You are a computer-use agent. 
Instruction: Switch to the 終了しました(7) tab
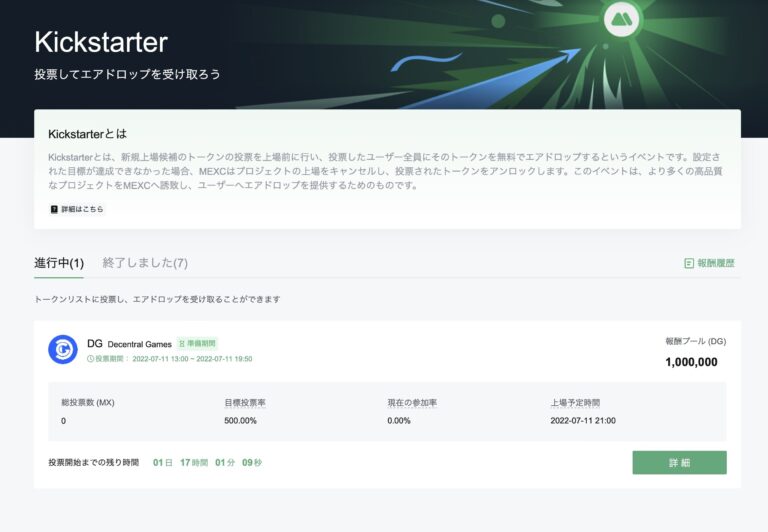(x=145, y=263)
